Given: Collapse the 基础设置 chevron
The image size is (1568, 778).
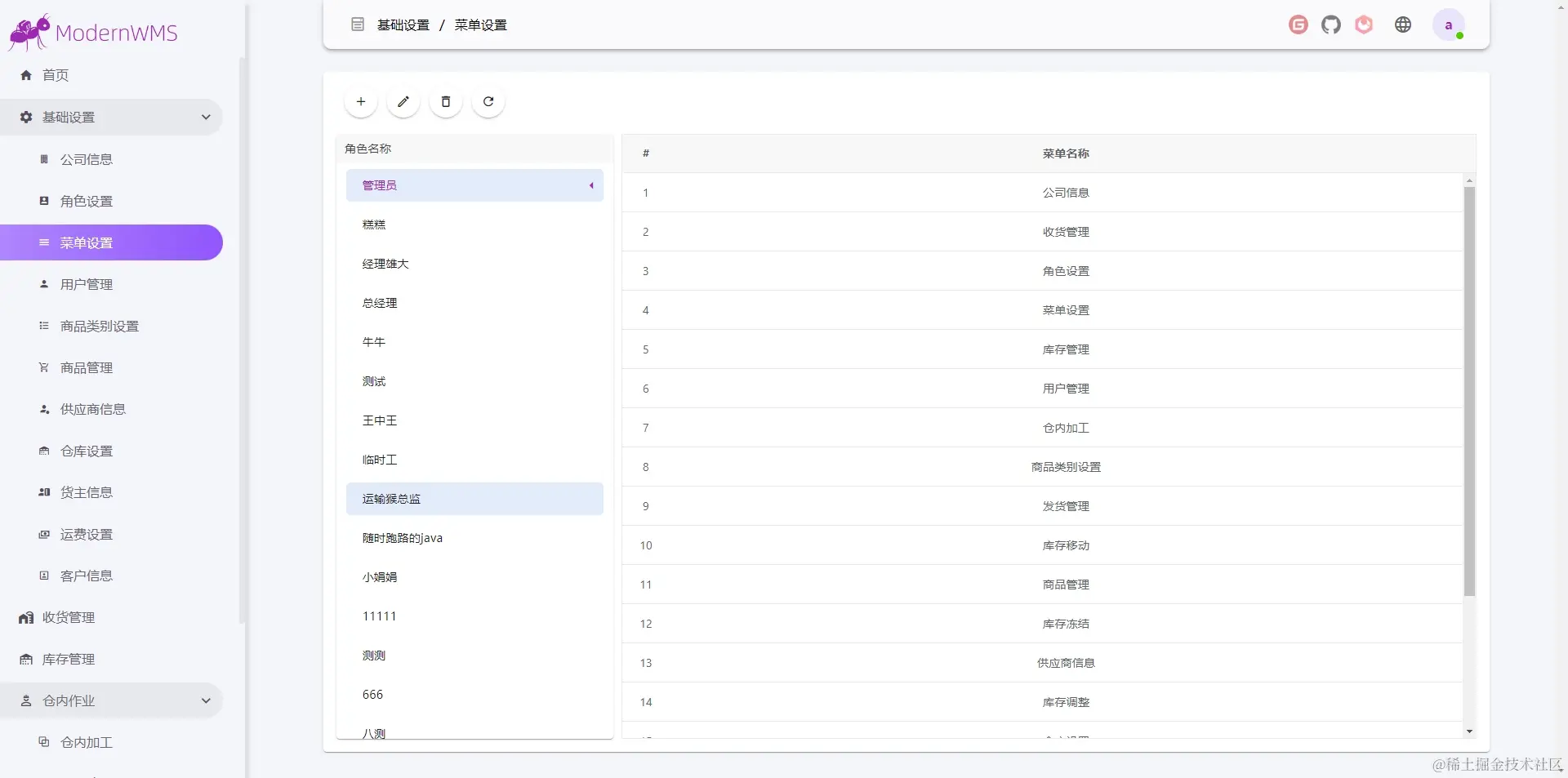Looking at the screenshot, I should [x=206, y=118].
